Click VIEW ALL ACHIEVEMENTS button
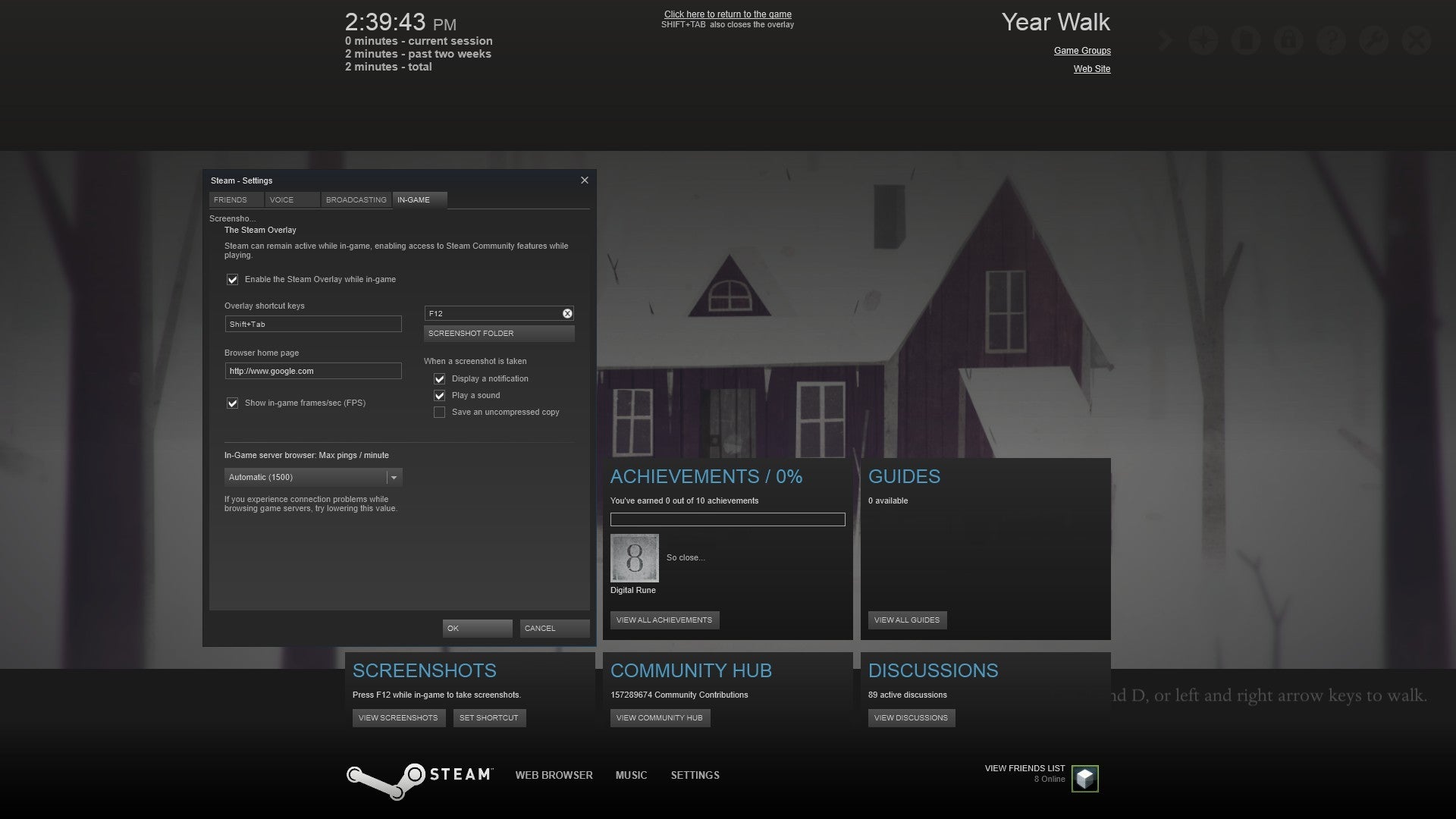 pyautogui.click(x=664, y=619)
